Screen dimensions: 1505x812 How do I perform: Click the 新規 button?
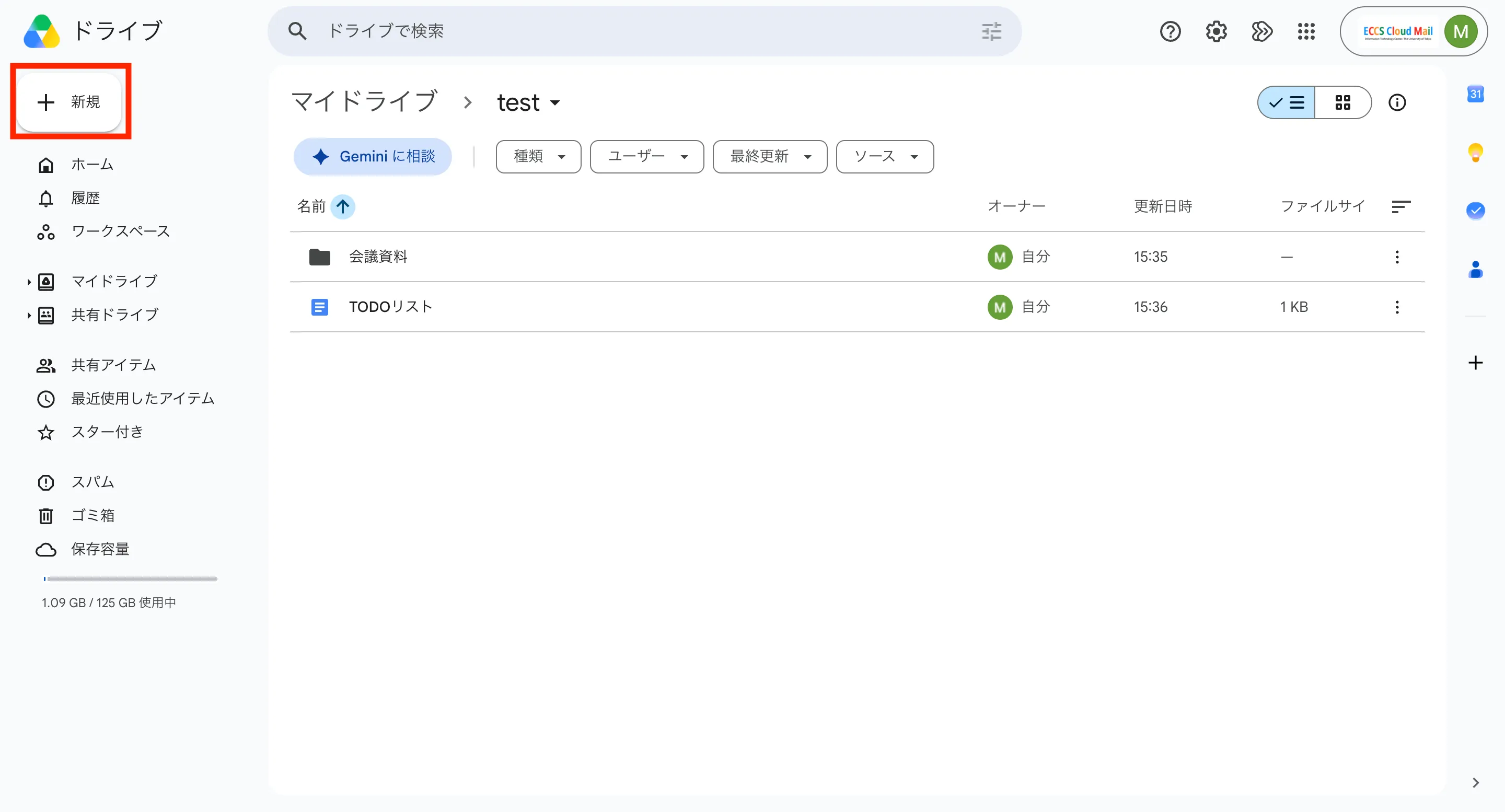(x=69, y=102)
